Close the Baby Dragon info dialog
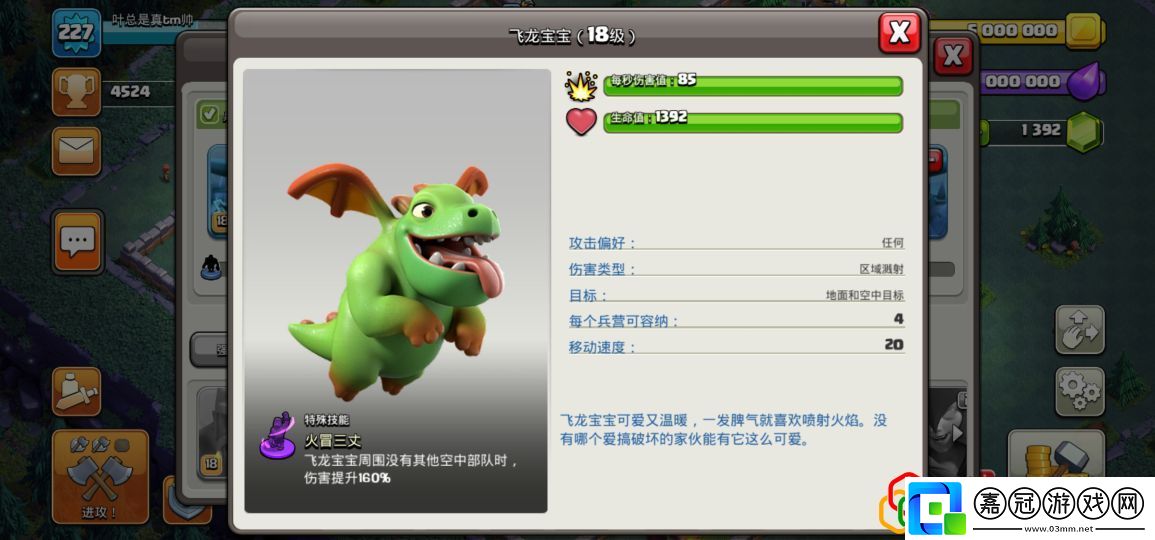This screenshot has width=1155, height=540. pos(899,33)
